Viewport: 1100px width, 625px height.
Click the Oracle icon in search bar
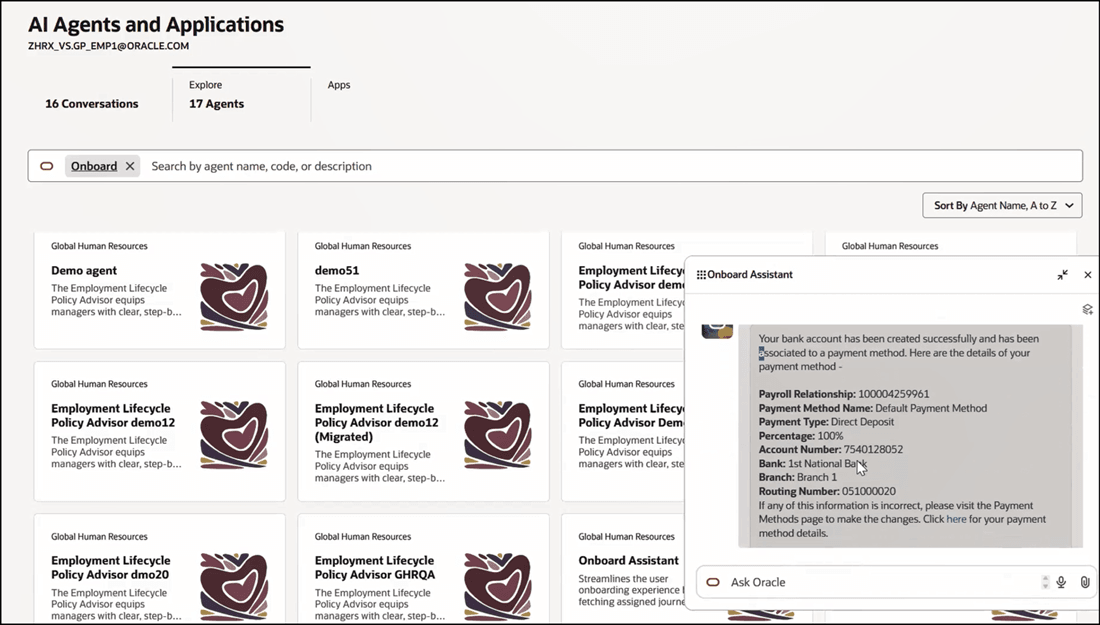[47, 166]
